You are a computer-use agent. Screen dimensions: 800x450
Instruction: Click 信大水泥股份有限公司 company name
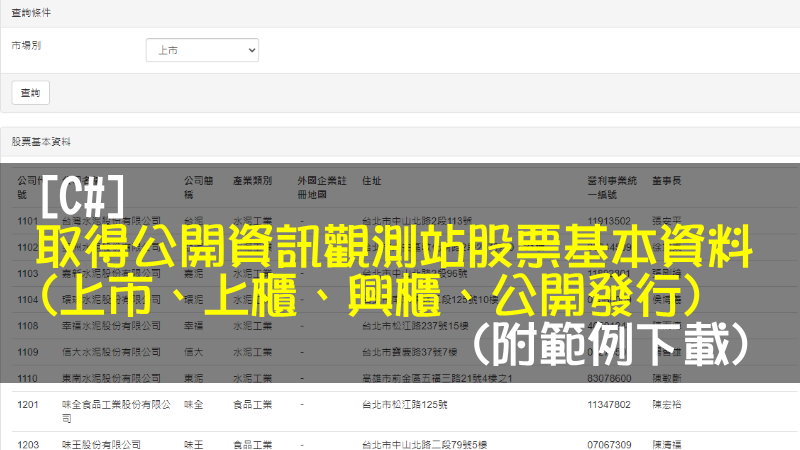(x=111, y=352)
